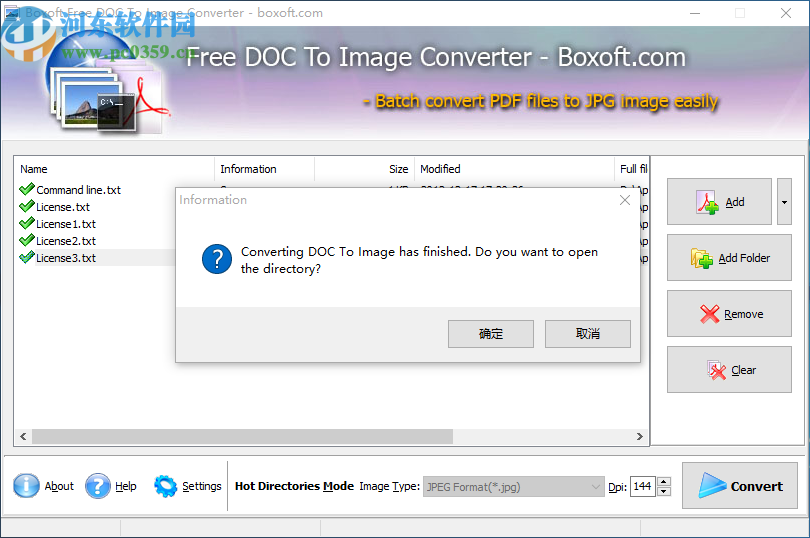Open the About info icon
The image size is (810, 538).
coord(26,486)
